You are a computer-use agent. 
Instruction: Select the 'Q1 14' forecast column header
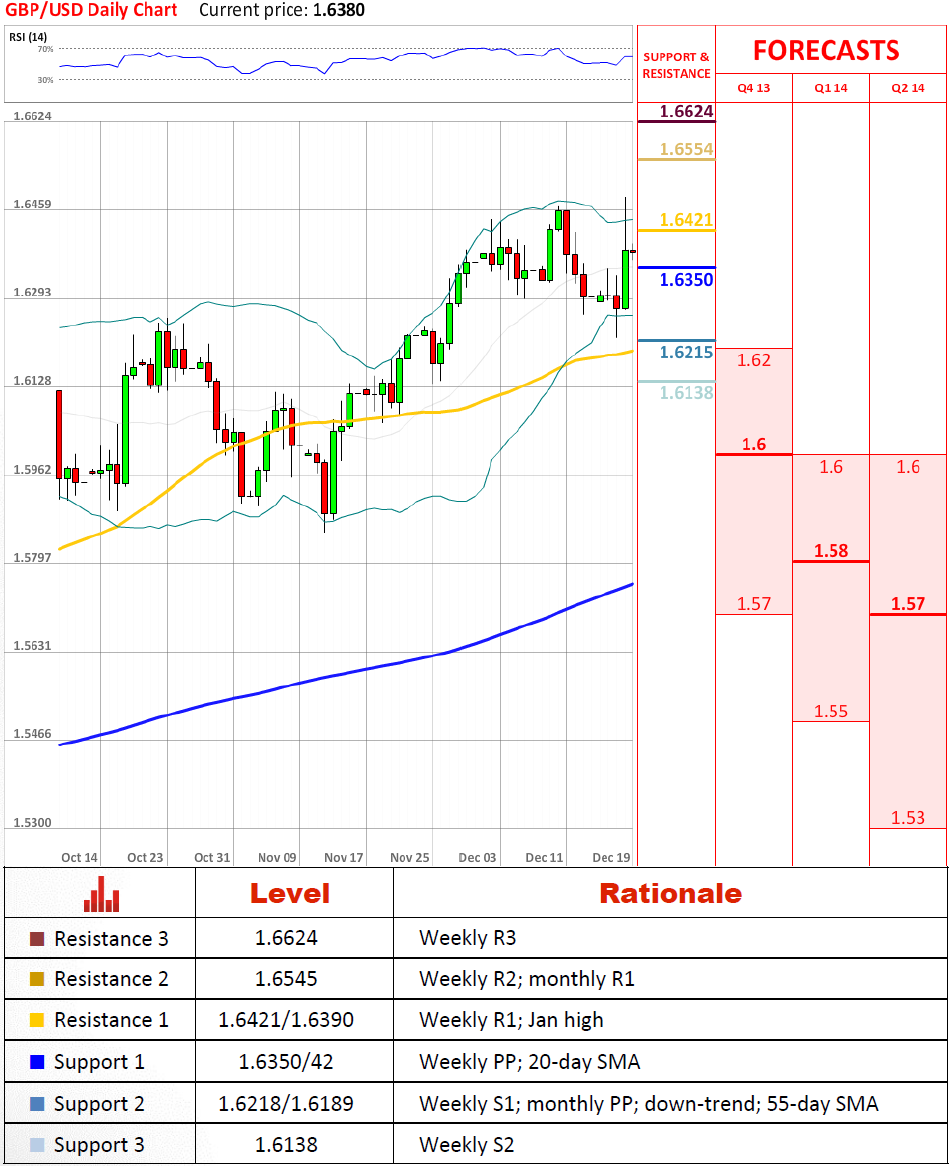[x=831, y=88]
